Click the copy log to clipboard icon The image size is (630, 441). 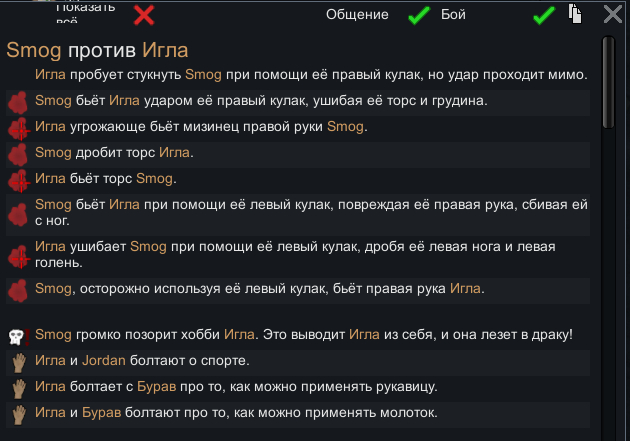(x=575, y=14)
